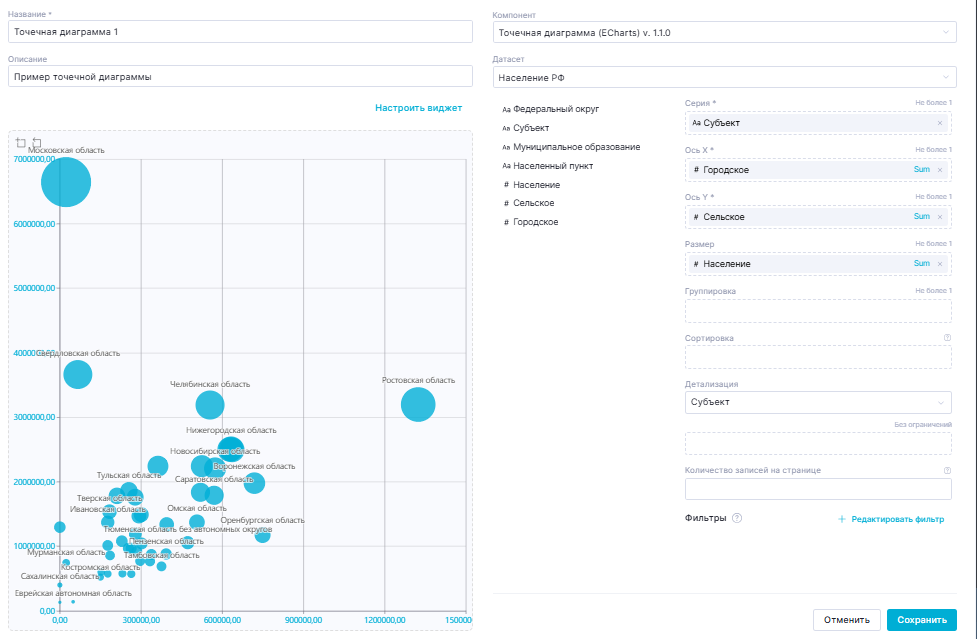Click help icon beside Количество записей на странице

(x=947, y=470)
